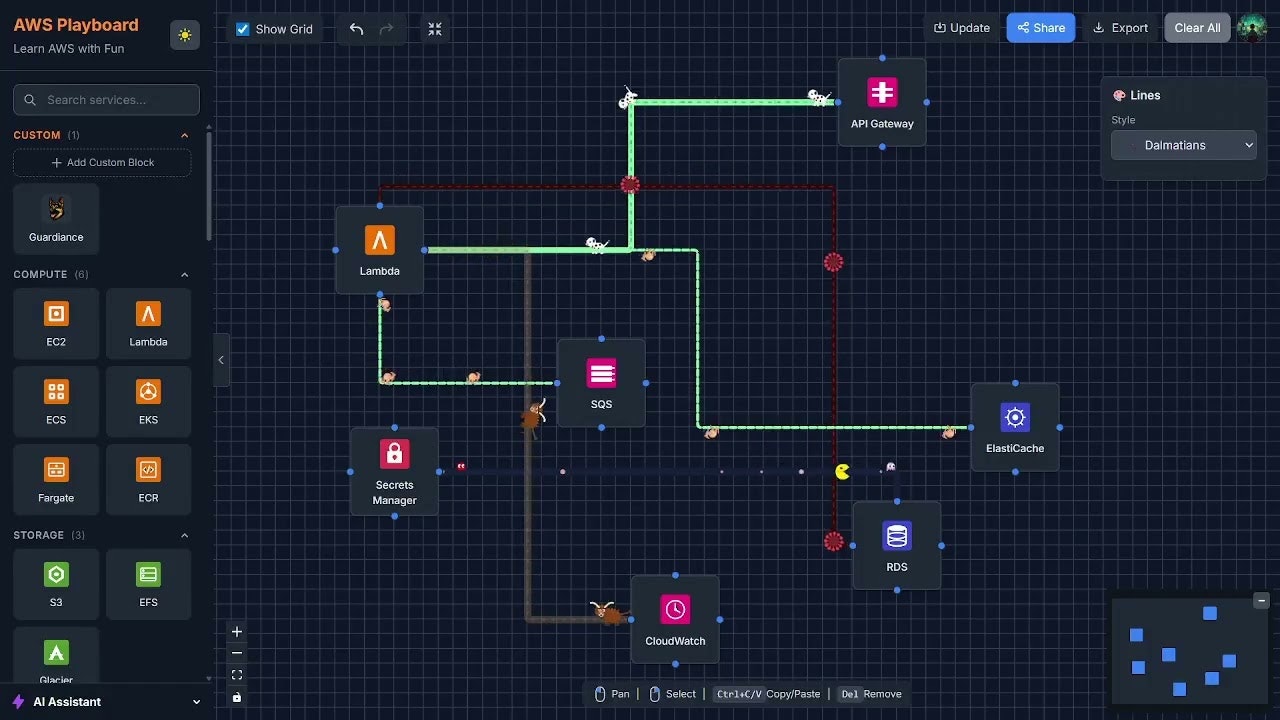Toggle the theme with the sun icon

click(x=185, y=34)
